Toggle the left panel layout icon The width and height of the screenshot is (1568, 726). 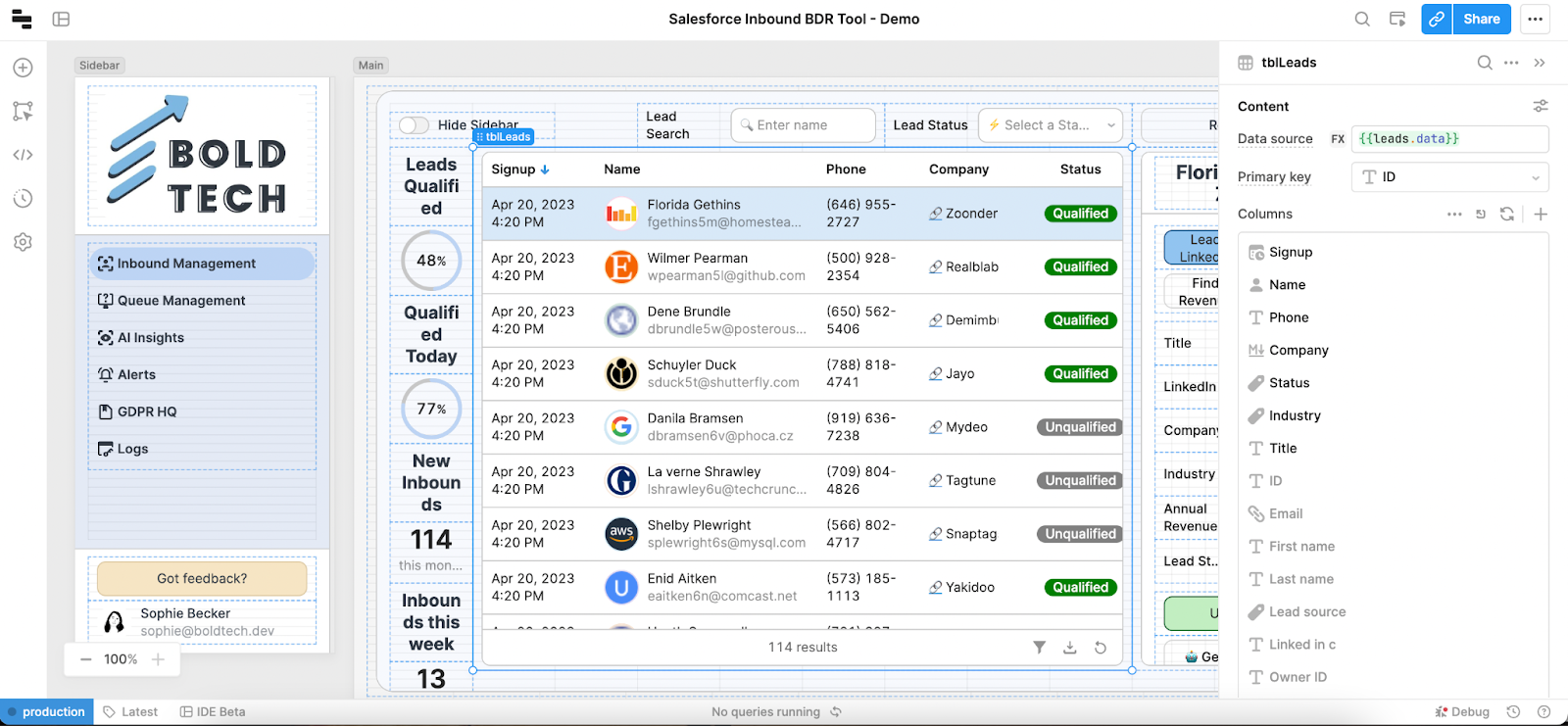click(x=61, y=19)
